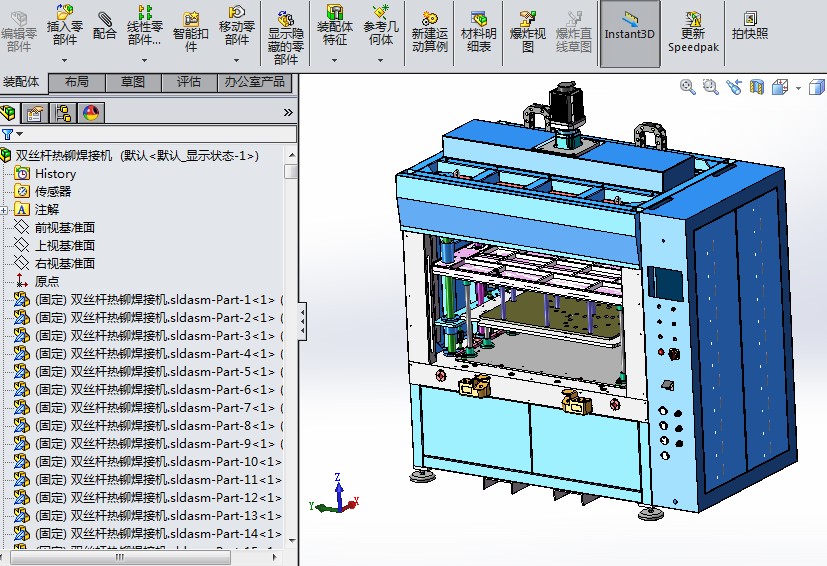The height and width of the screenshot is (566, 827).
Task: Open DisplayManager color ball tab
Action: tap(91, 113)
